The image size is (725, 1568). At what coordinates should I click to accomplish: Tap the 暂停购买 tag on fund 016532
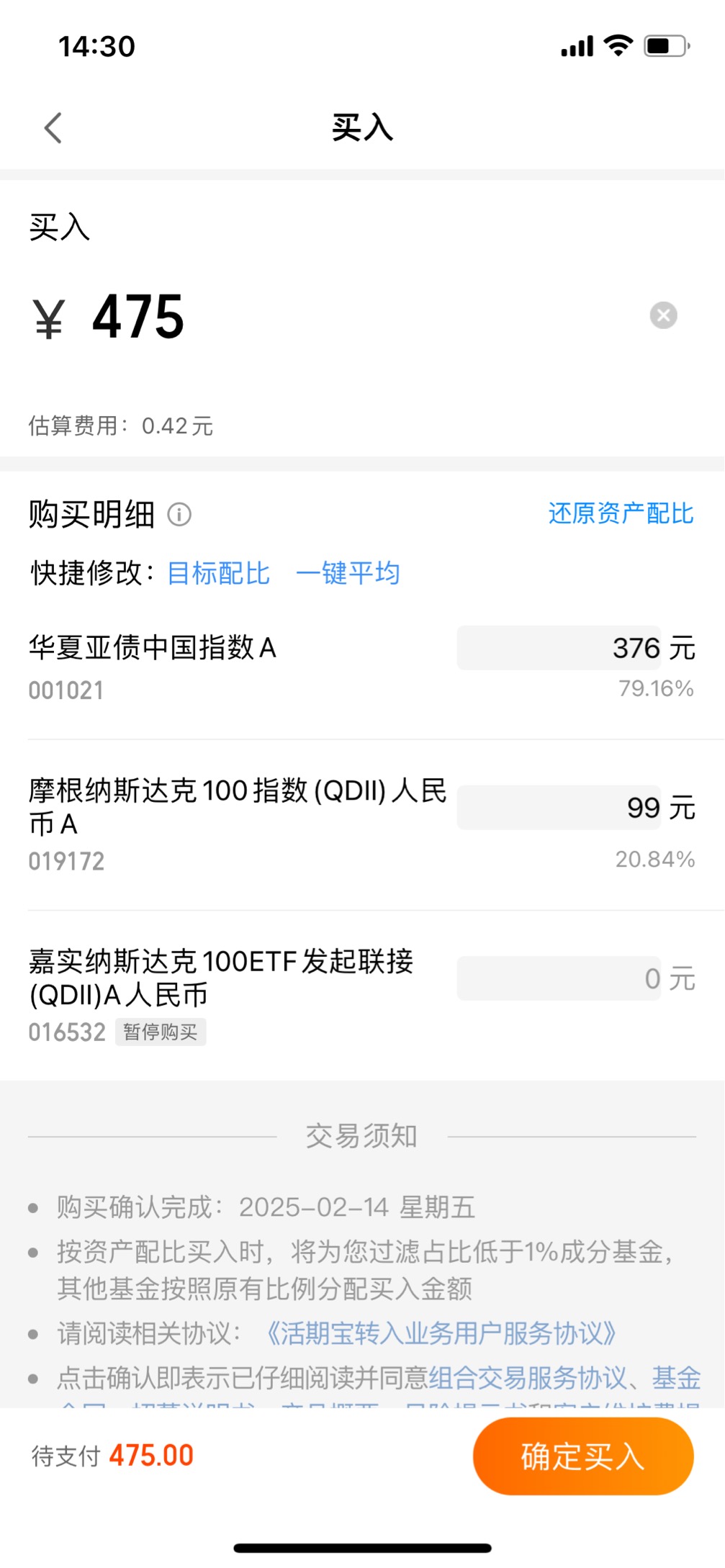pyautogui.click(x=161, y=1032)
